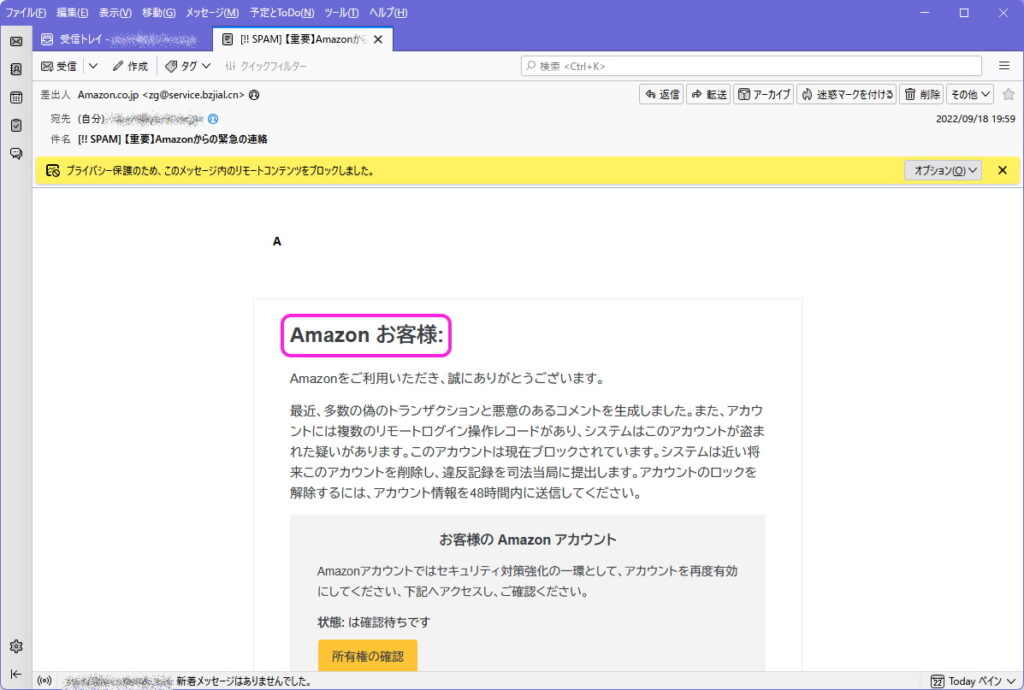The image size is (1024, 690).
Task: Click the アーカイブ archive button
Action: (x=763, y=95)
